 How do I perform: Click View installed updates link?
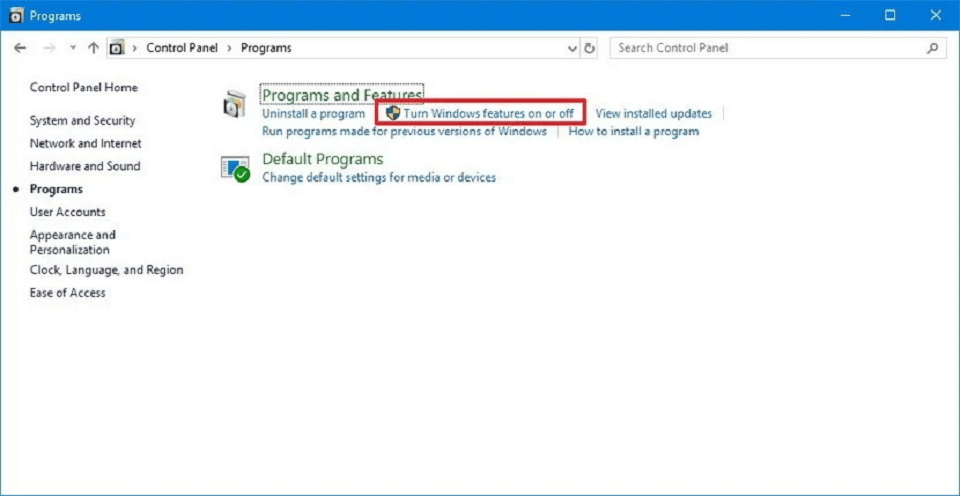point(653,114)
